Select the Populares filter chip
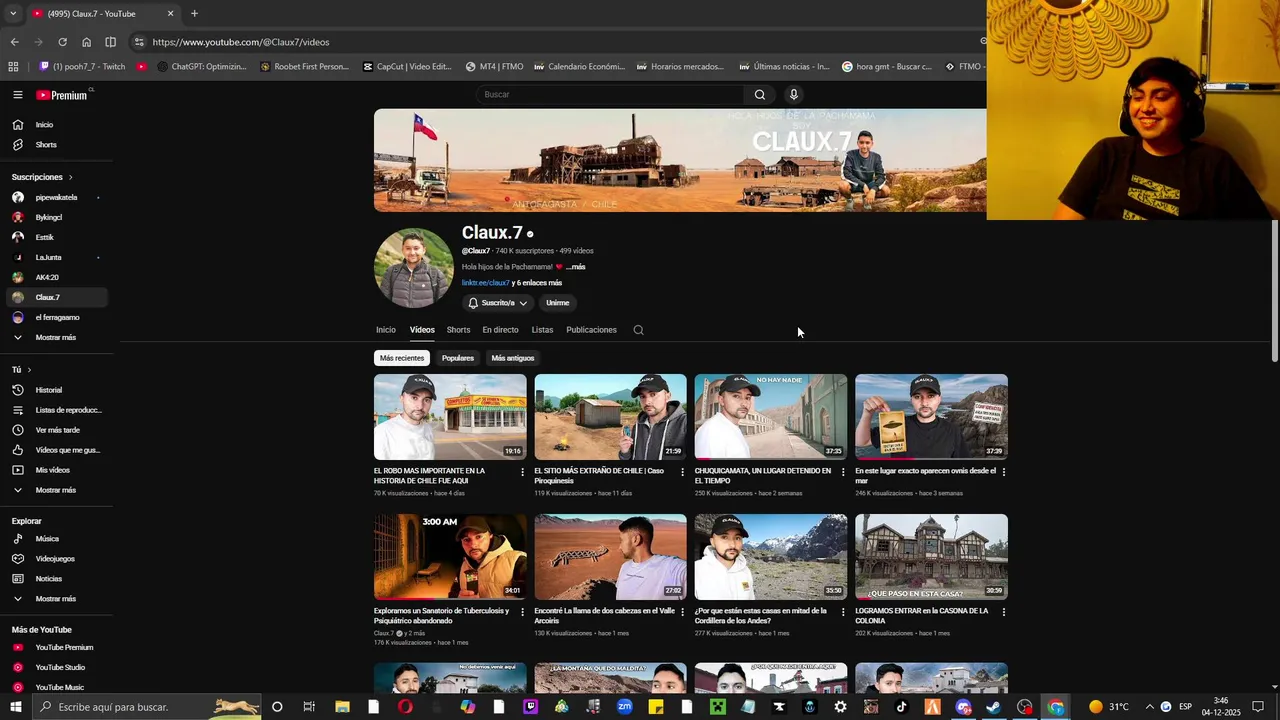 [458, 358]
